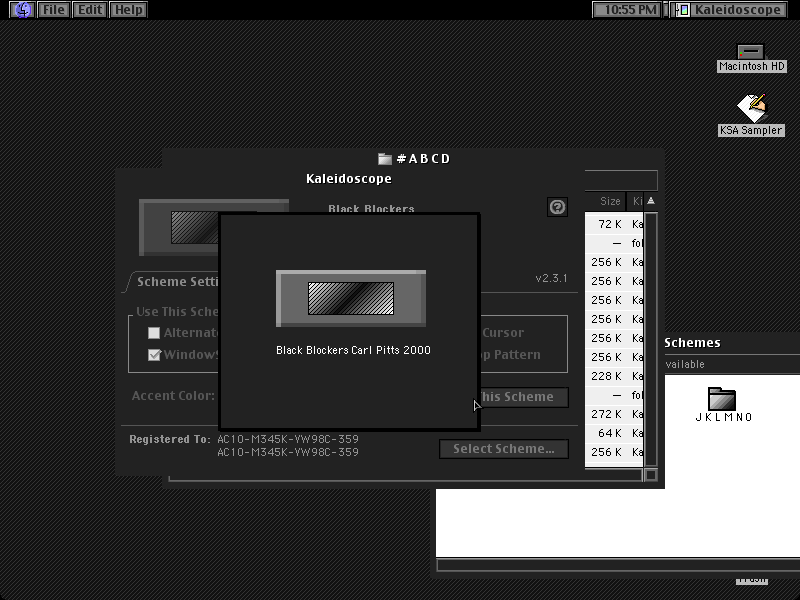This screenshot has height=600, width=800.
Task: Click the #ABCD window title text
Action: click(423, 159)
